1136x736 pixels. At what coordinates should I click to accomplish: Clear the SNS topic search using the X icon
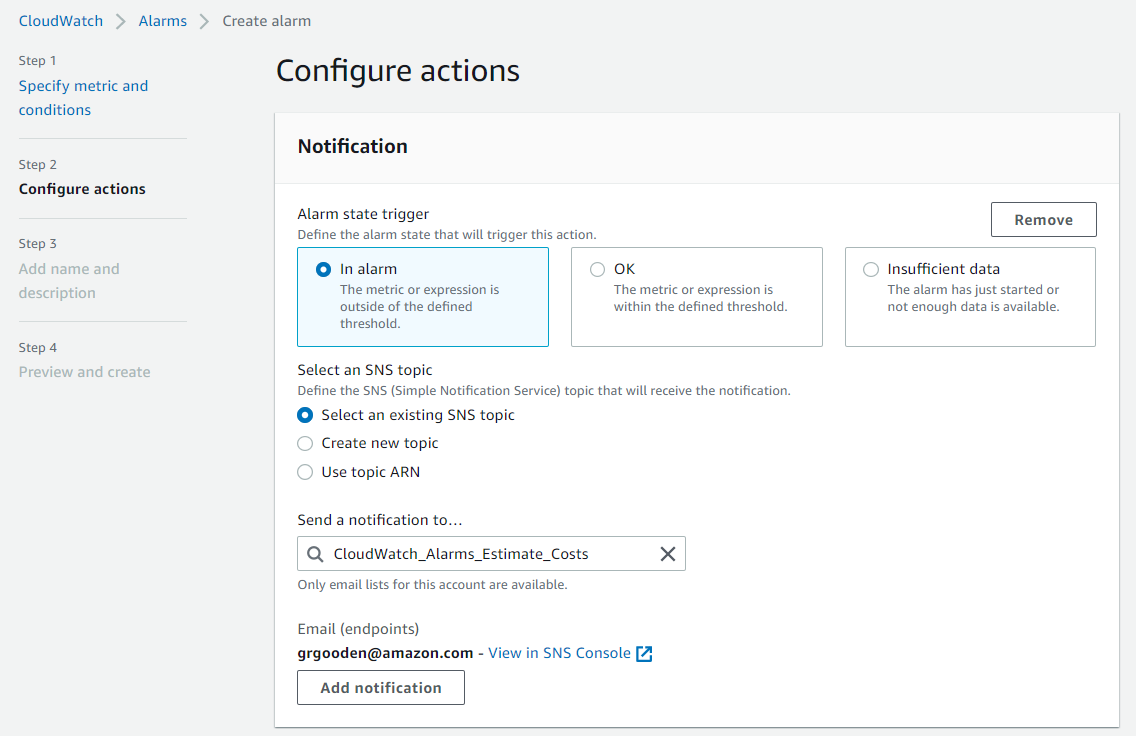(x=668, y=553)
